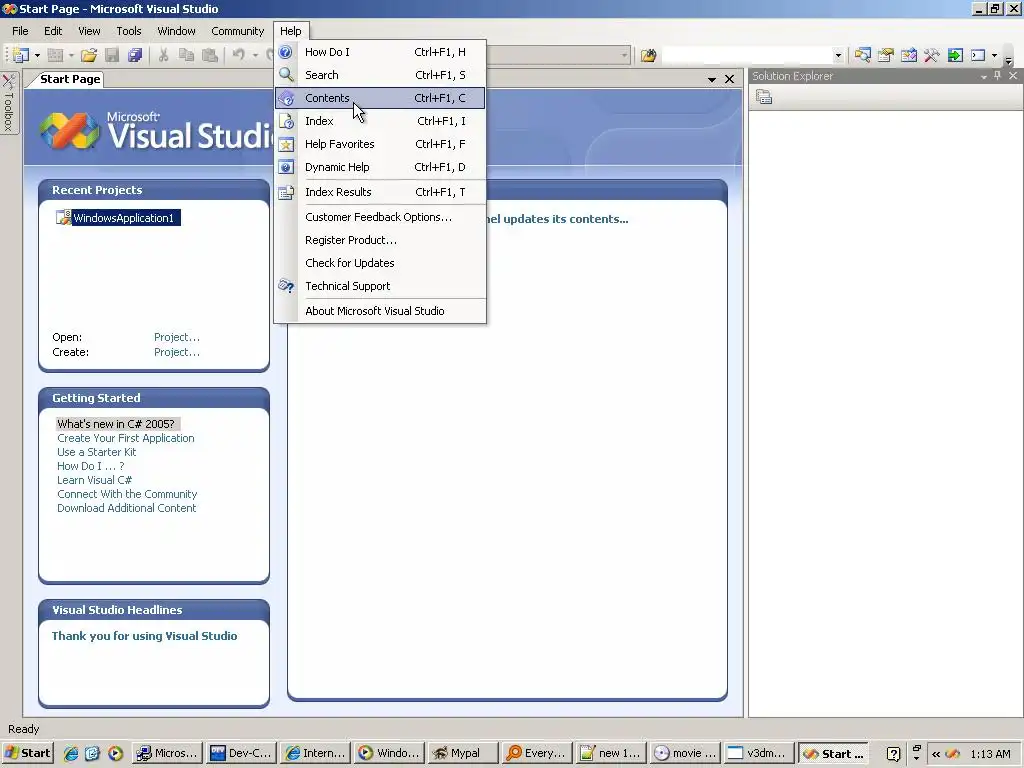
Task: Click the Object Browser toolbar icon
Action: (908, 56)
